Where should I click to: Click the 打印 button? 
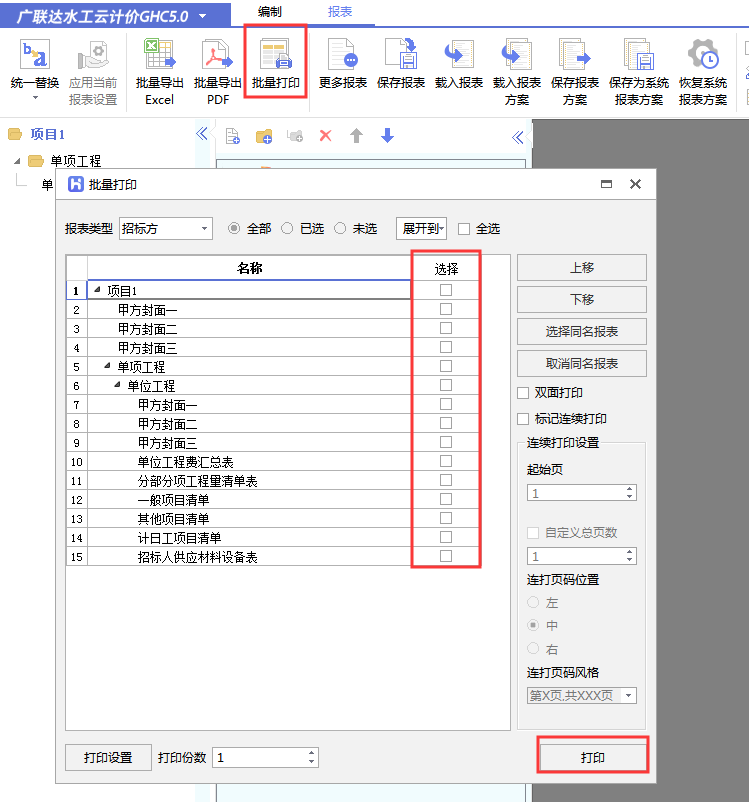(593, 758)
